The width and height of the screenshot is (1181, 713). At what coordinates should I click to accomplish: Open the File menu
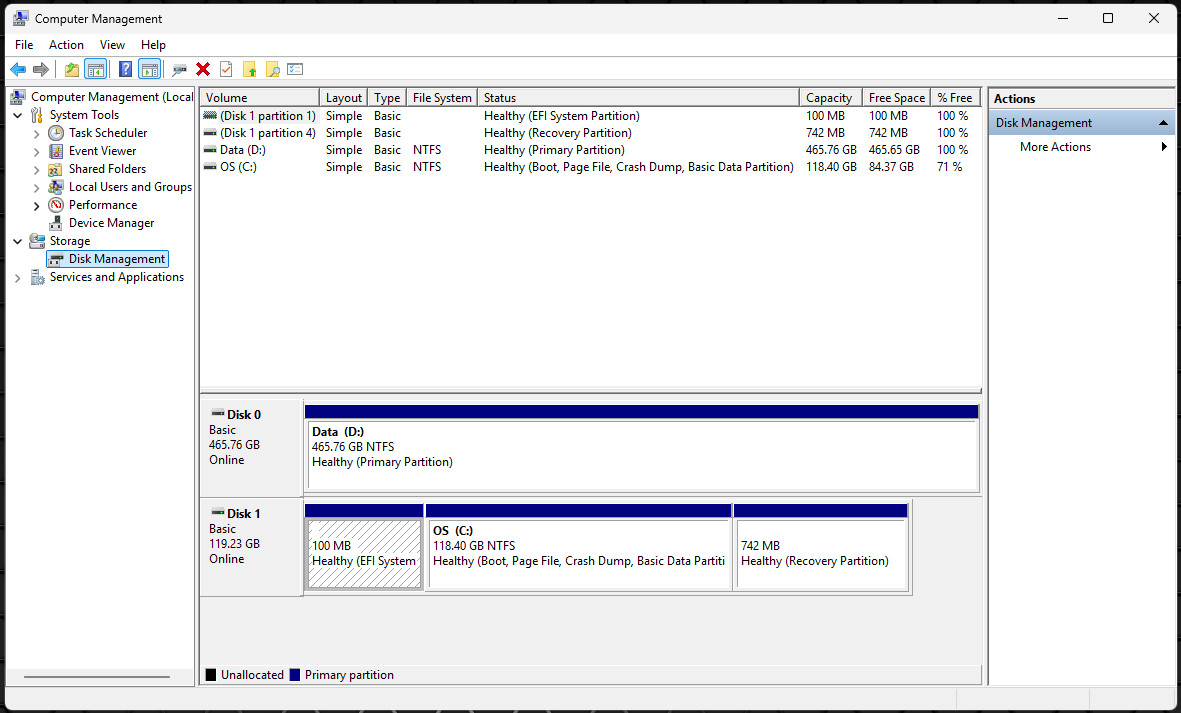pyautogui.click(x=24, y=44)
